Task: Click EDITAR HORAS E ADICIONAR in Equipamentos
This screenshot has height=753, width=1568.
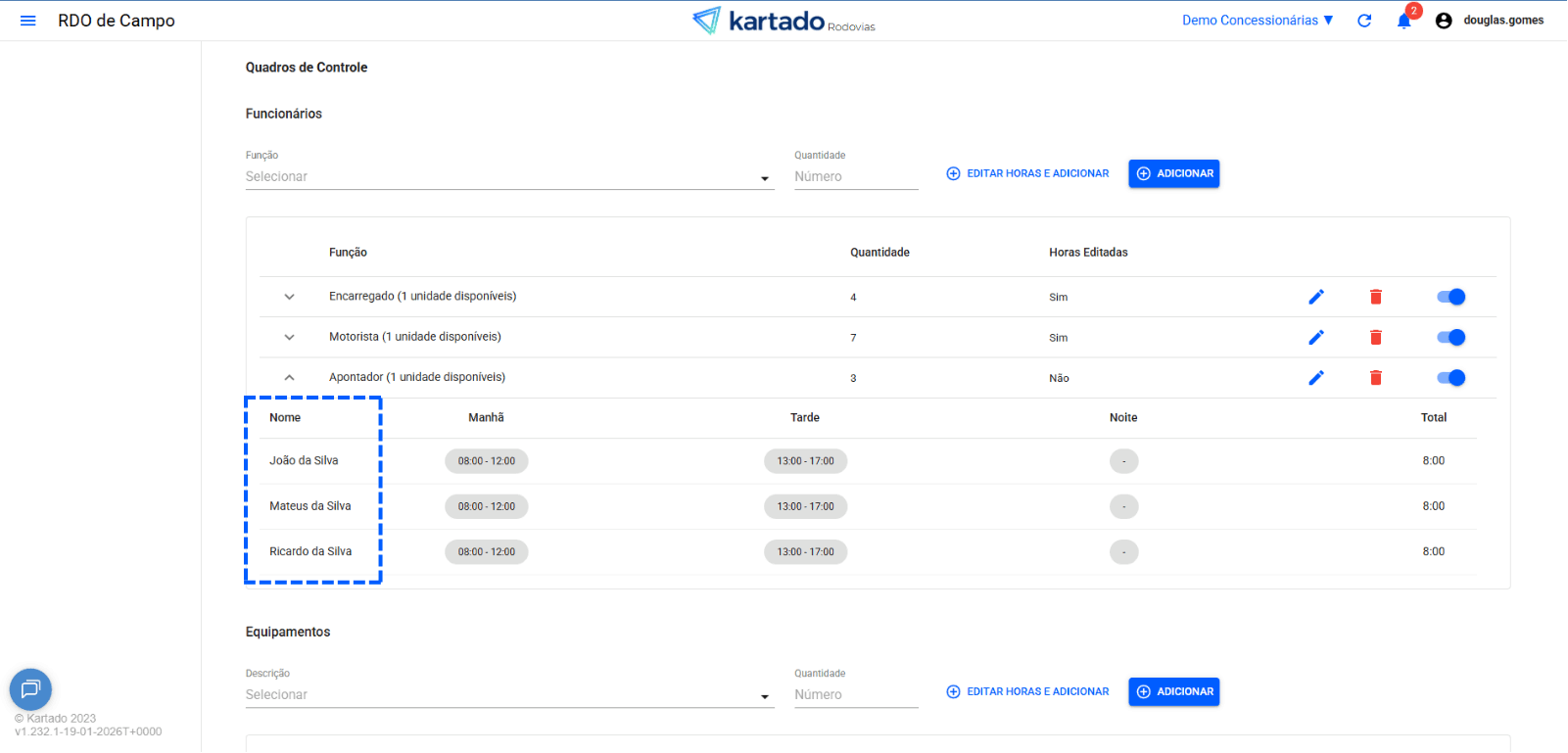Action: pyautogui.click(x=1027, y=691)
